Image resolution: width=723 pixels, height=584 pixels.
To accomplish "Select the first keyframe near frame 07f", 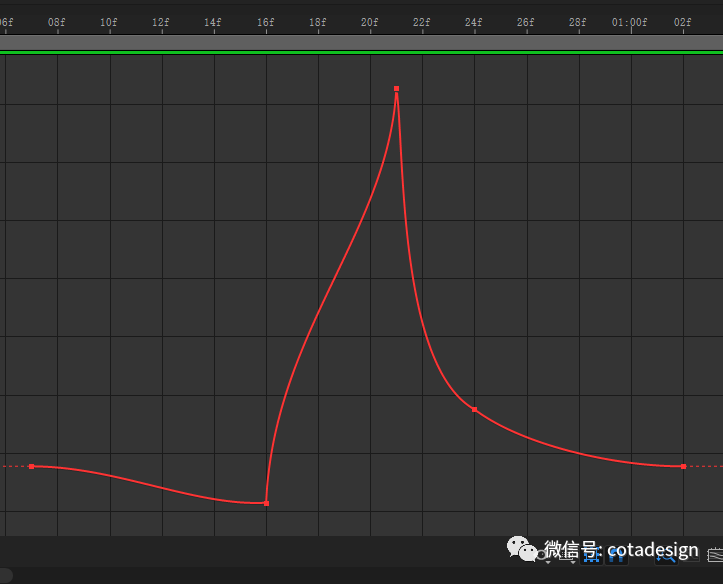I will click(x=31, y=466).
